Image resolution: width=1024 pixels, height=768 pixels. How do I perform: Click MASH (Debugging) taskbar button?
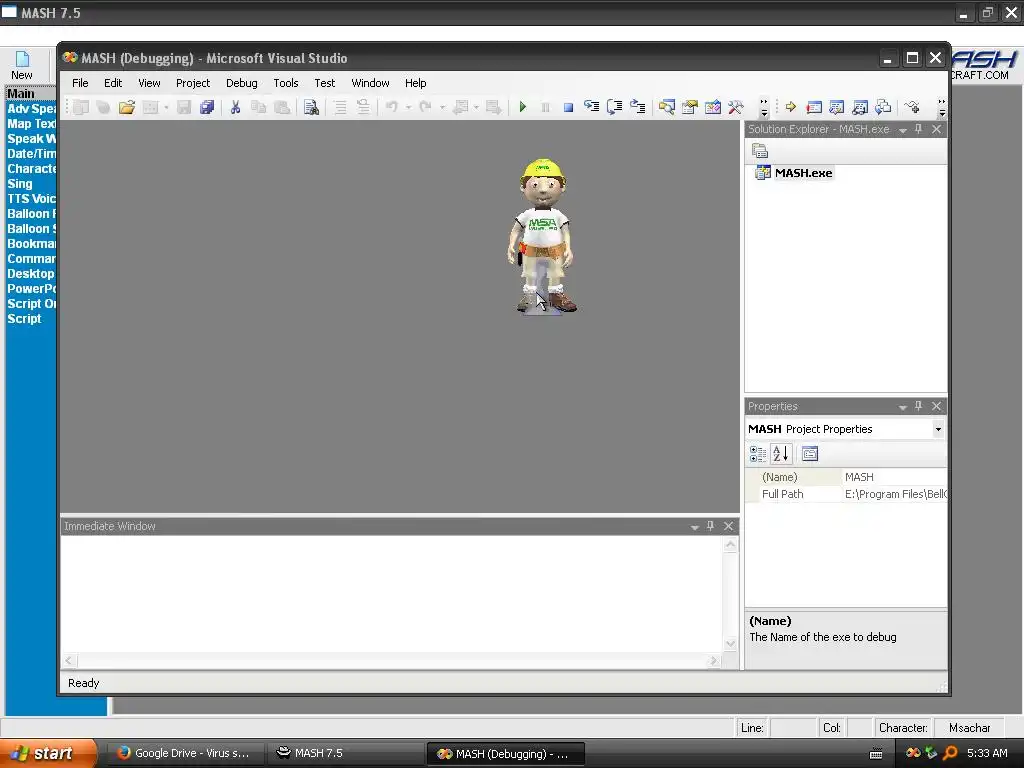tap(505, 753)
